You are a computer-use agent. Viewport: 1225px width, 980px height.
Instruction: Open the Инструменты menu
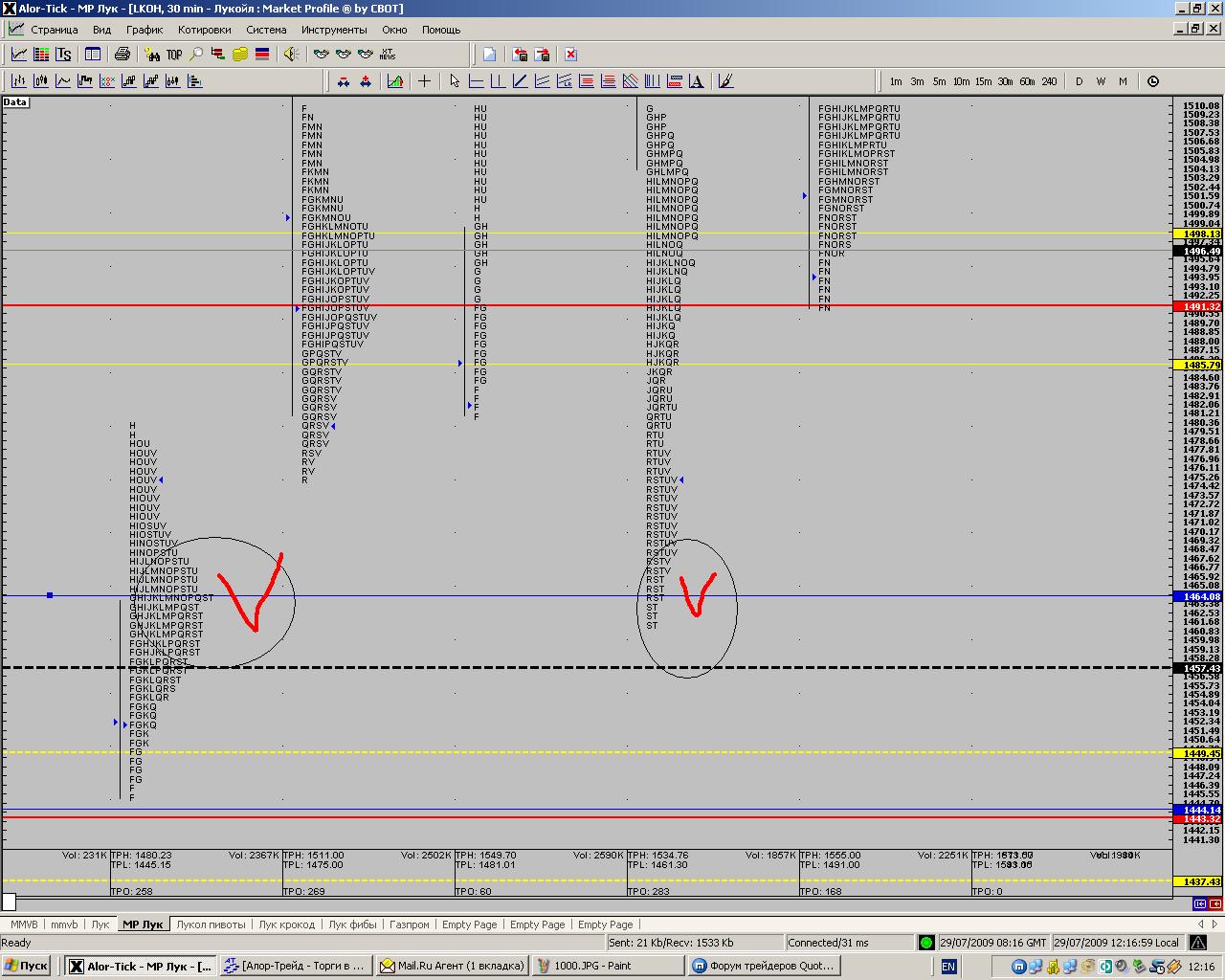[x=327, y=30]
